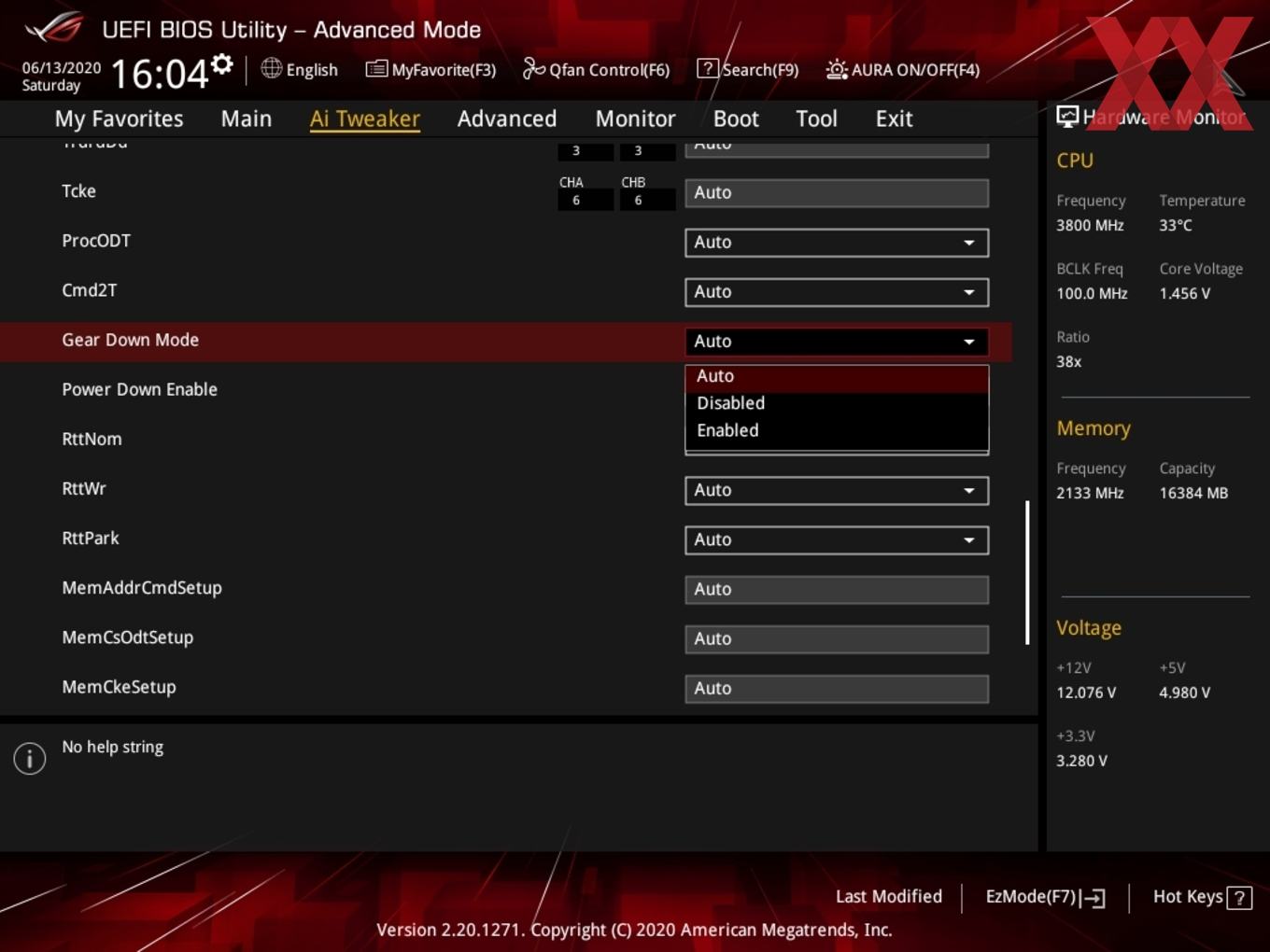The width and height of the screenshot is (1270, 952).
Task: Click the +12V reading 12.076 V
Action: tap(1085, 693)
